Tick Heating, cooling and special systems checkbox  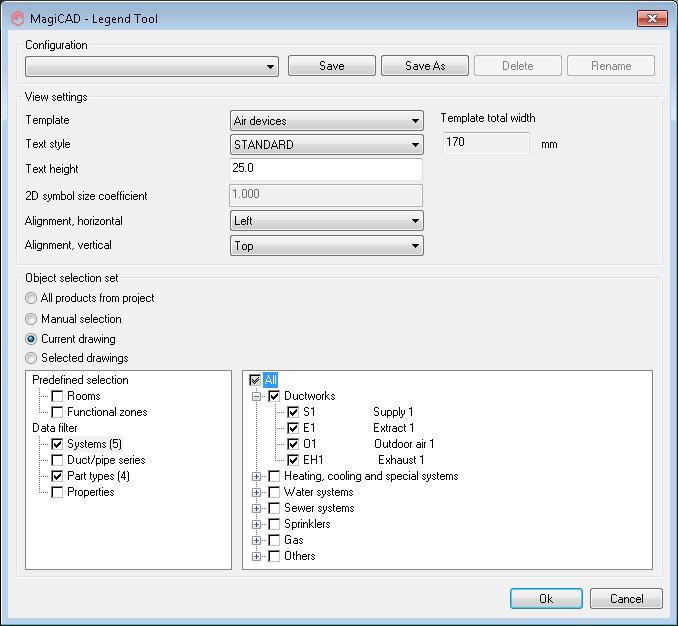coord(274,476)
